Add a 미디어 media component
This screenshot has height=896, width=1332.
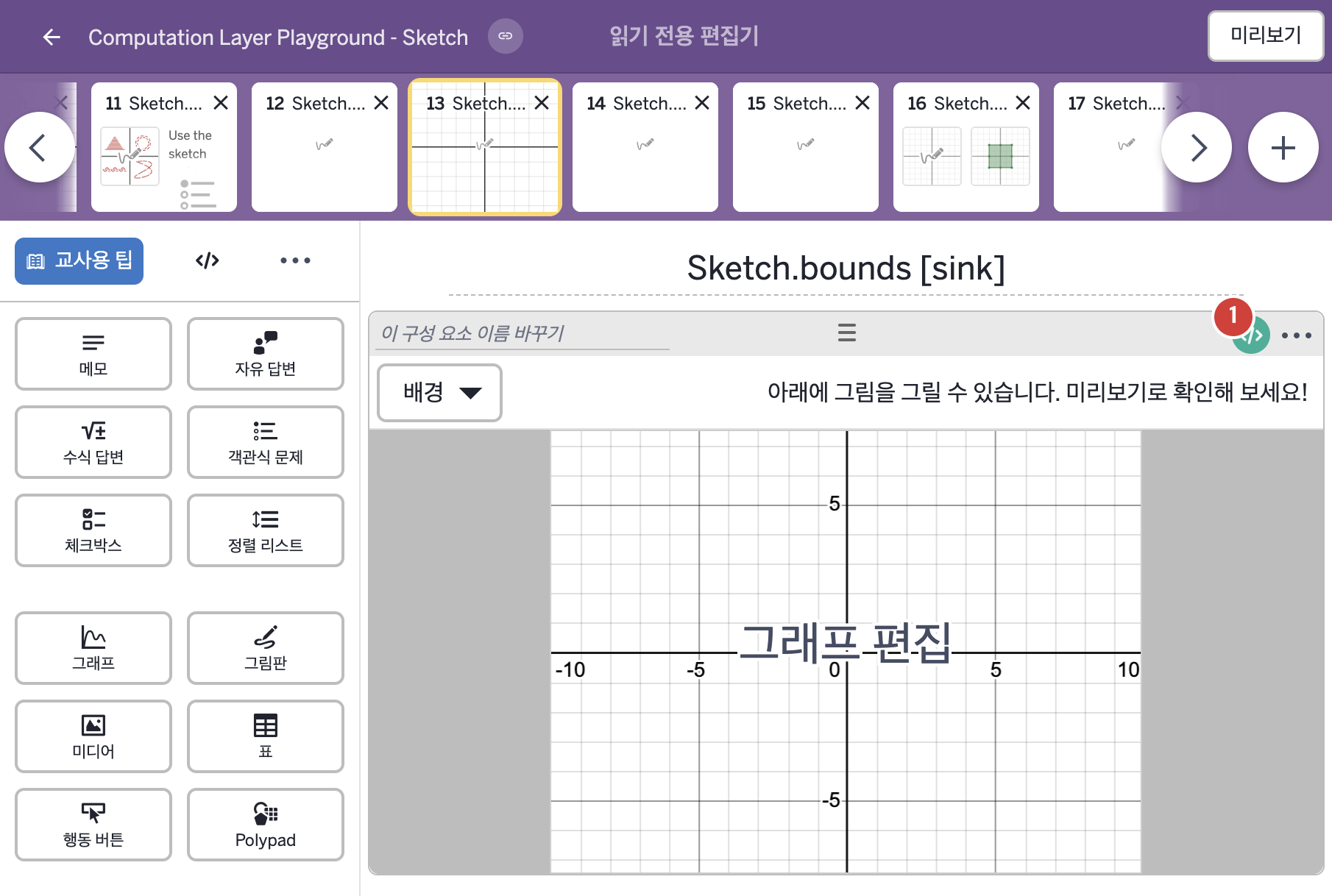[93, 736]
